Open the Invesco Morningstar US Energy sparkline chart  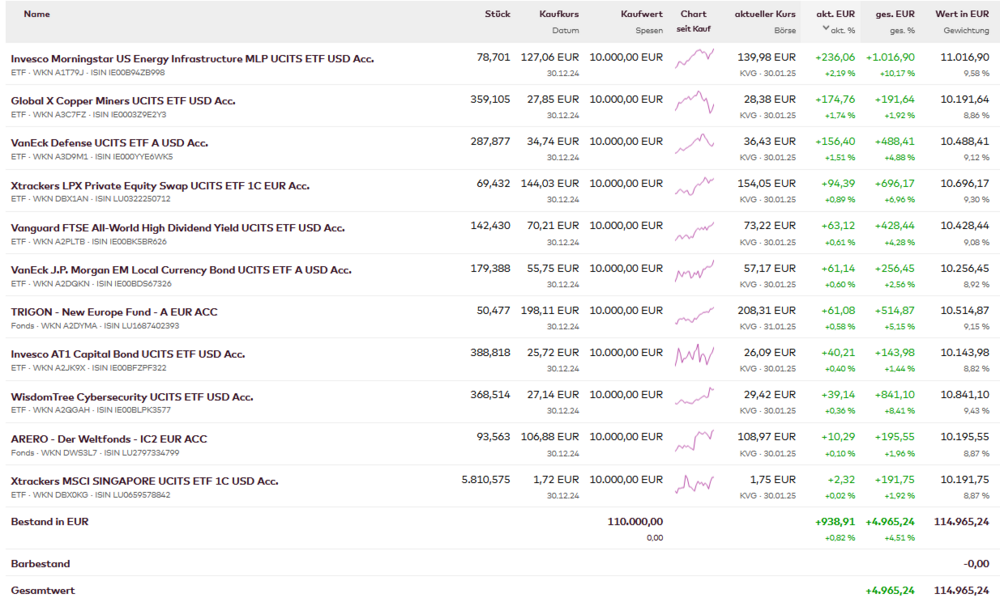tap(694, 58)
